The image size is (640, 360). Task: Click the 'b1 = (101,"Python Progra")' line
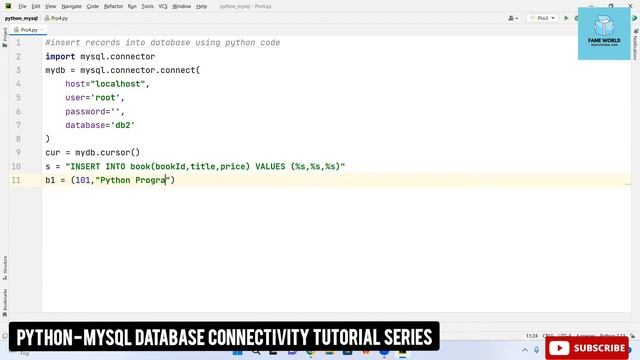(110, 180)
